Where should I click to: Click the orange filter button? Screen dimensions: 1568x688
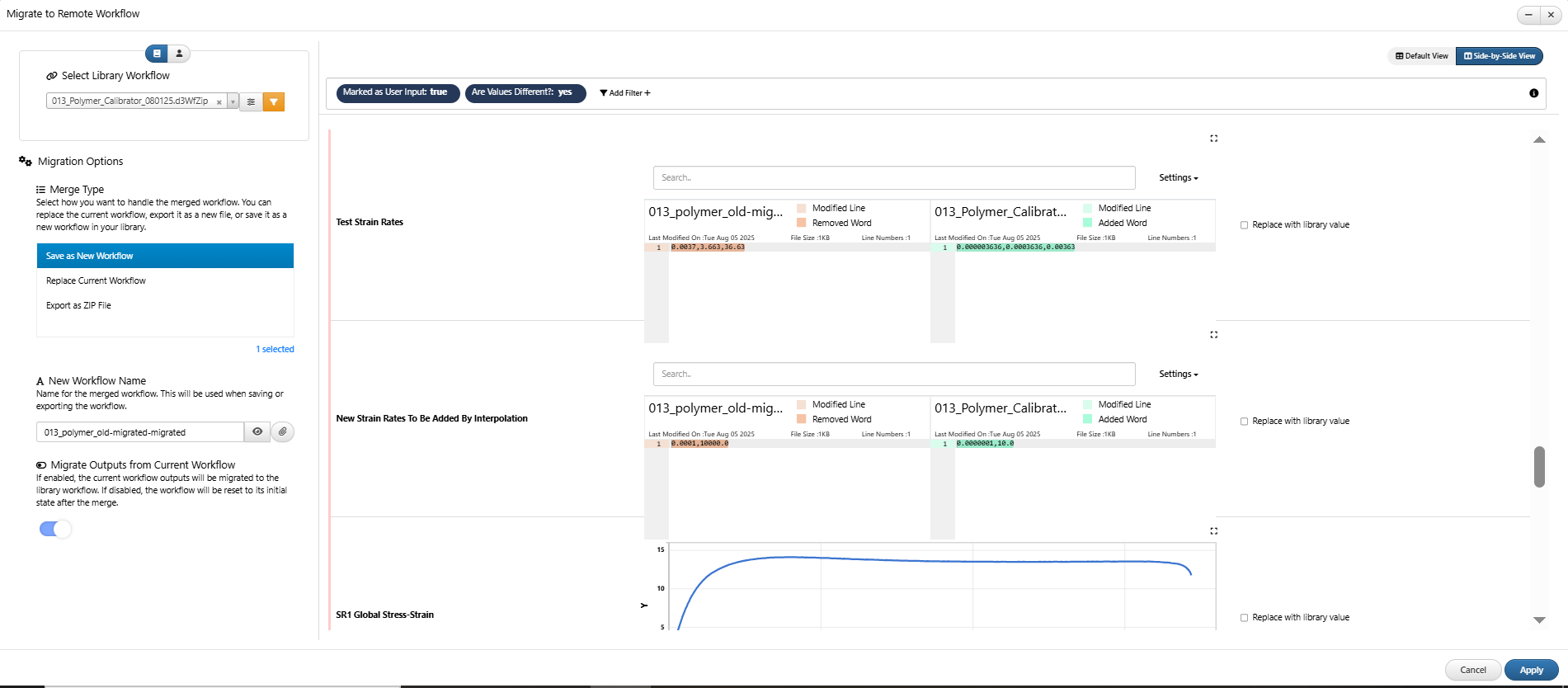click(274, 102)
